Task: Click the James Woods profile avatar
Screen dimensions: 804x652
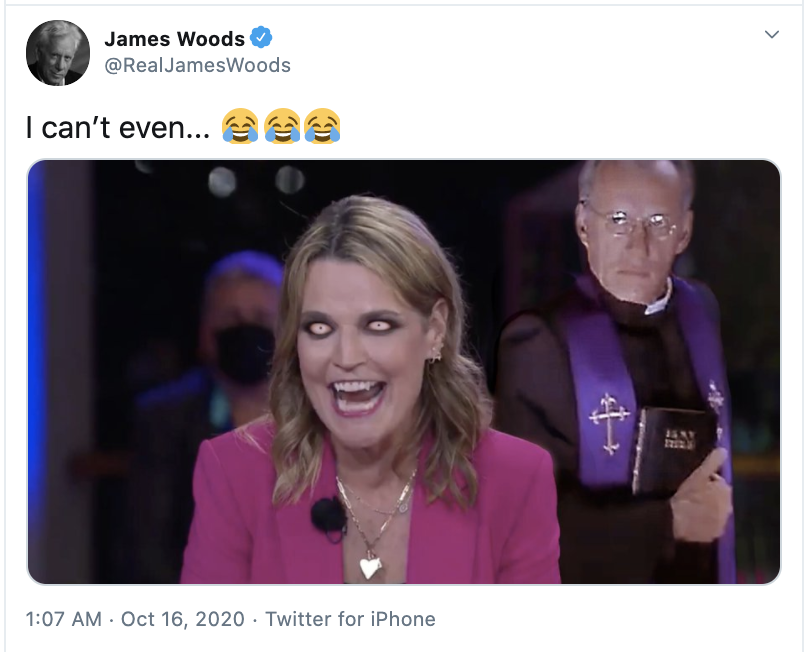Action: click(58, 53)
